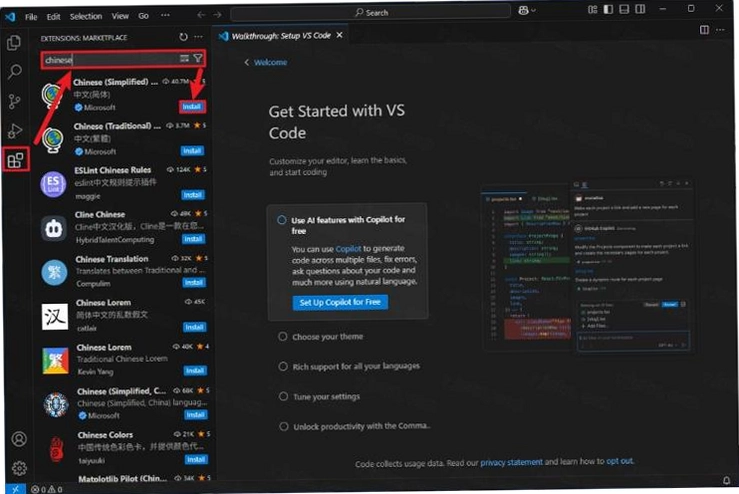Screen dimensions: 739x494
Task: Open the Cline Chinese extension entry
Action: coord(125,227)
